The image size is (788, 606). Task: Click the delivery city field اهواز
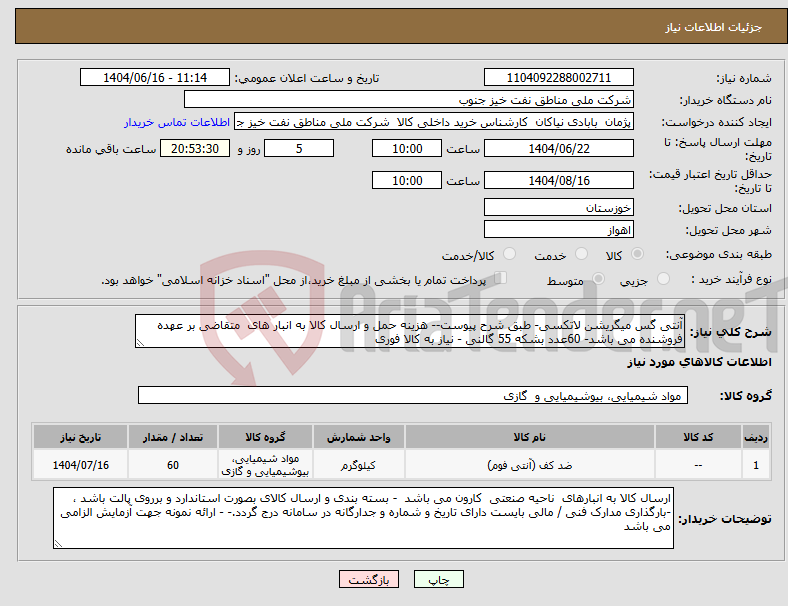(558, 230)
